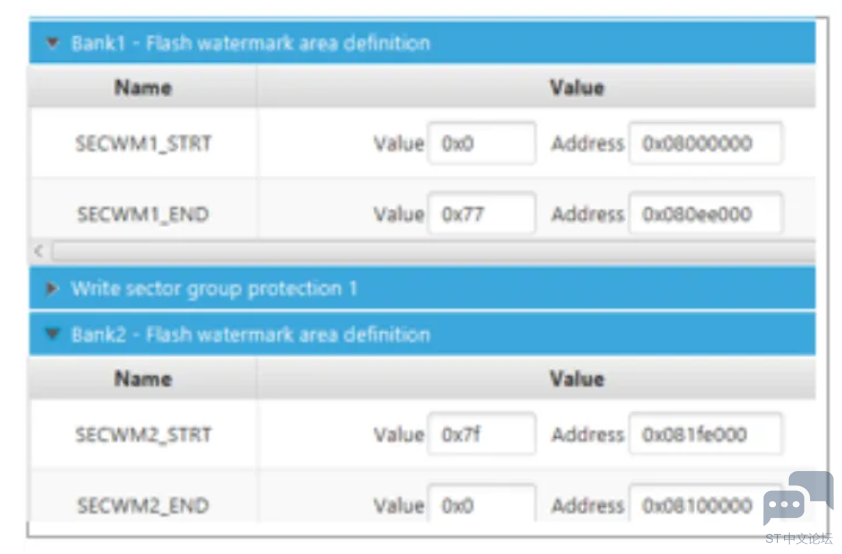Collapse Bank2 flash watermark section arrow

[x=52, y=335]
